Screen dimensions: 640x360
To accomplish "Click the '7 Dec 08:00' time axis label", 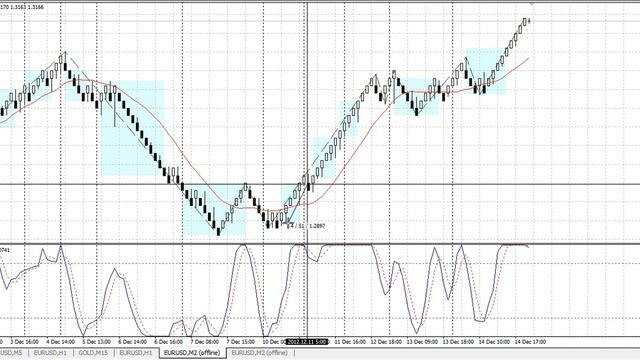I will (204, 342).
